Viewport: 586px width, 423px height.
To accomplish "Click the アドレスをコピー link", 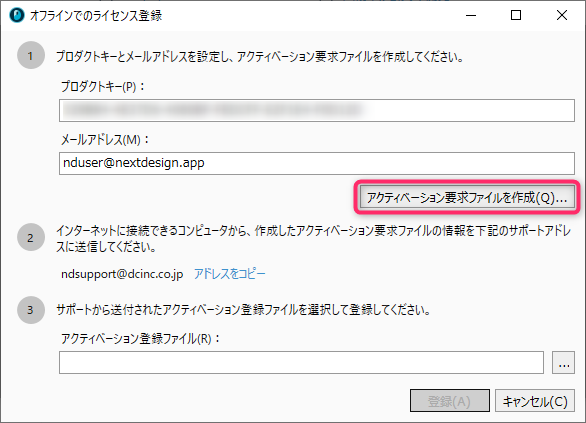I will [x=229, y=274].
